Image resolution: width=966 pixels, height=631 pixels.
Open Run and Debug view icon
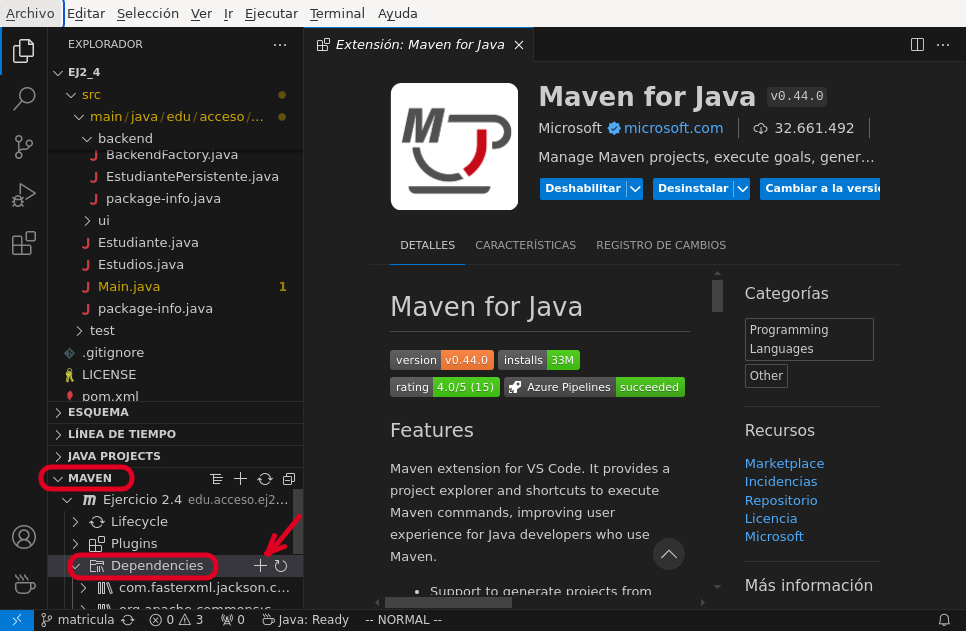point(23,195)
